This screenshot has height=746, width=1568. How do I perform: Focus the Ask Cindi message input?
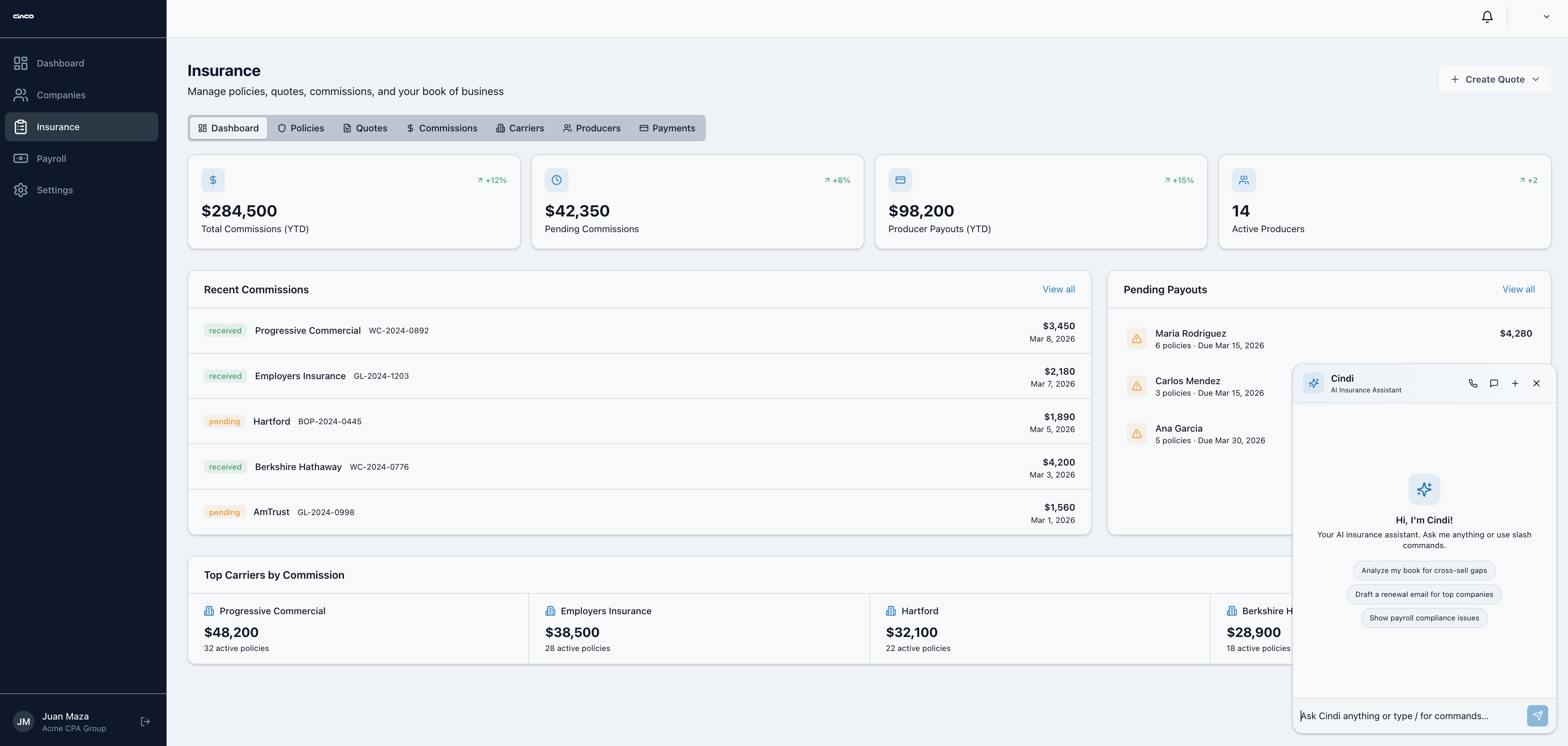(1410, 716)
